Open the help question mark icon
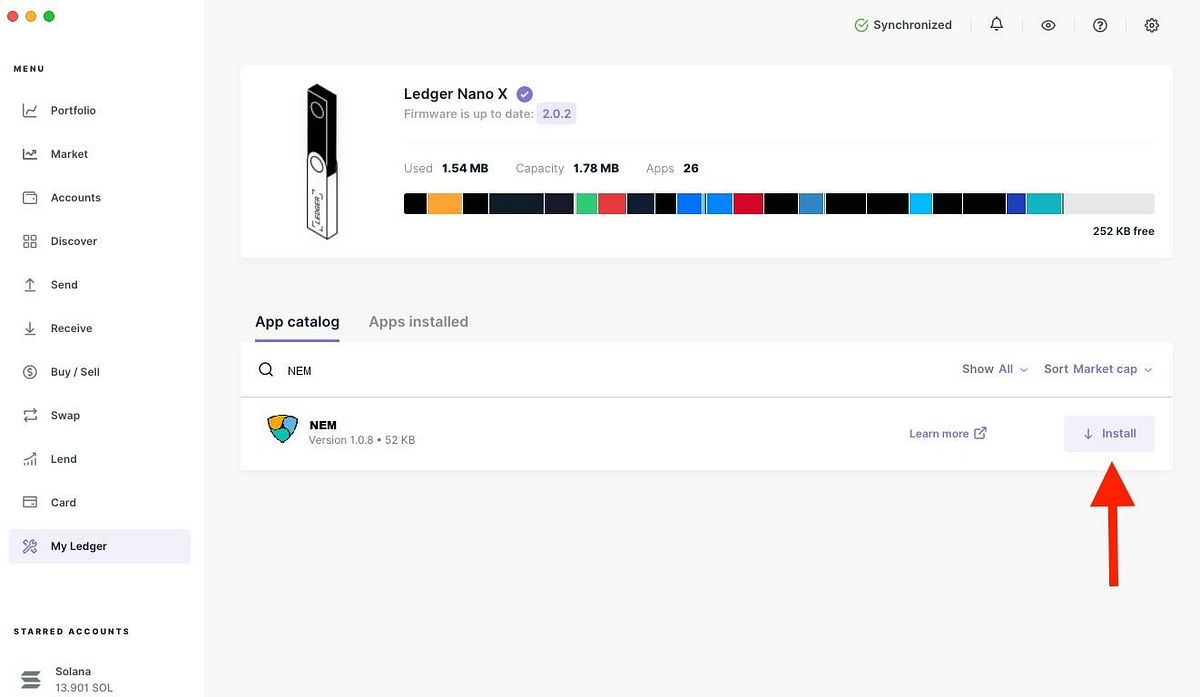The width and height of the screenshot is (1200, 697). click(x=1100, y=25)
